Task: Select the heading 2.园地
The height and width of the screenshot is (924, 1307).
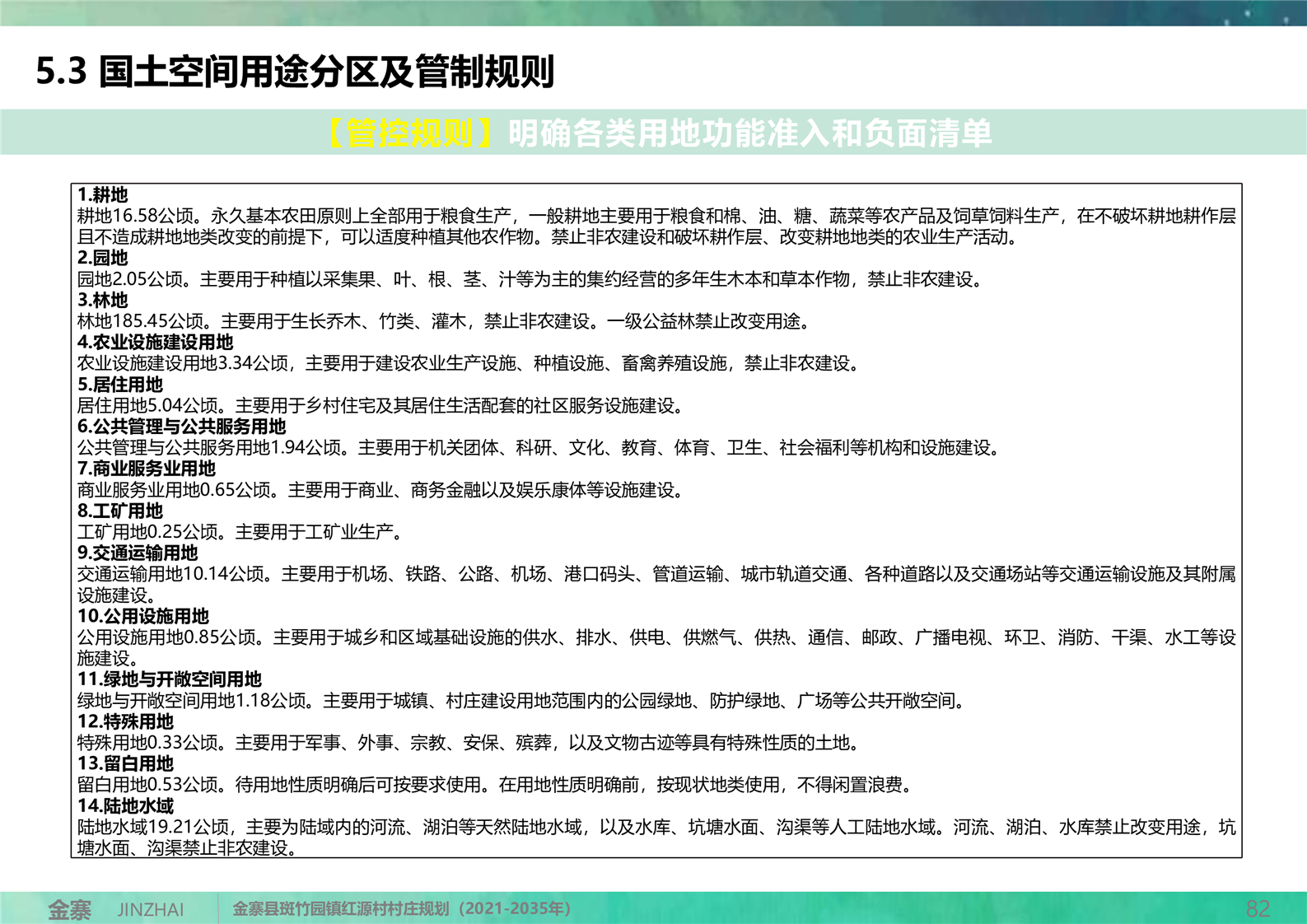Action: pyautogui.click(x=103, y=258)
